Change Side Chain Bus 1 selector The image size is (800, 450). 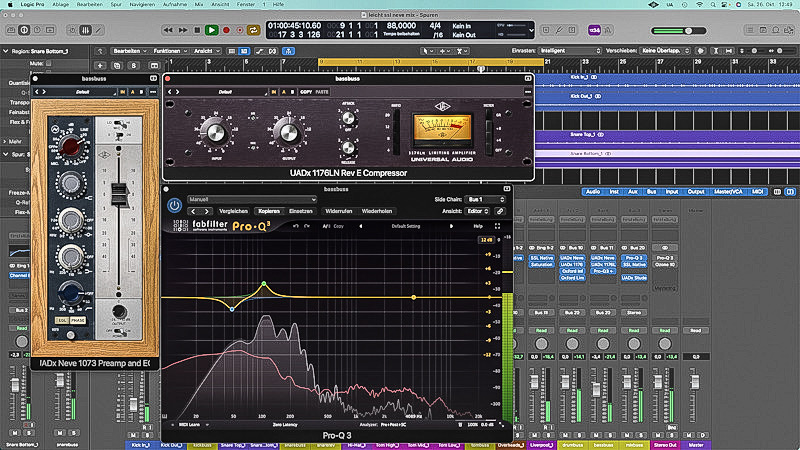(485, 199)
